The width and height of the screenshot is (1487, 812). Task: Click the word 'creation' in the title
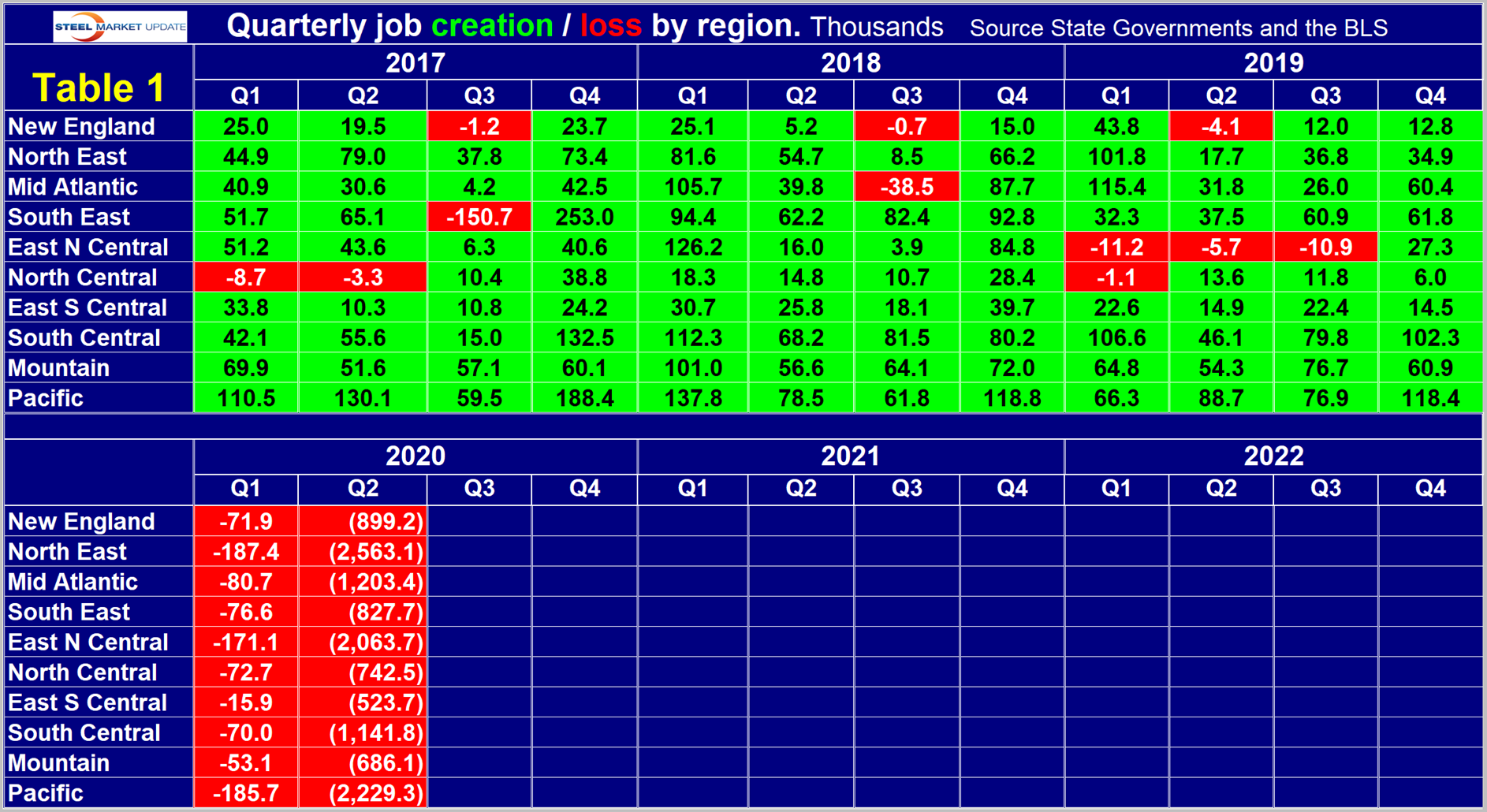tap(492, 26)
